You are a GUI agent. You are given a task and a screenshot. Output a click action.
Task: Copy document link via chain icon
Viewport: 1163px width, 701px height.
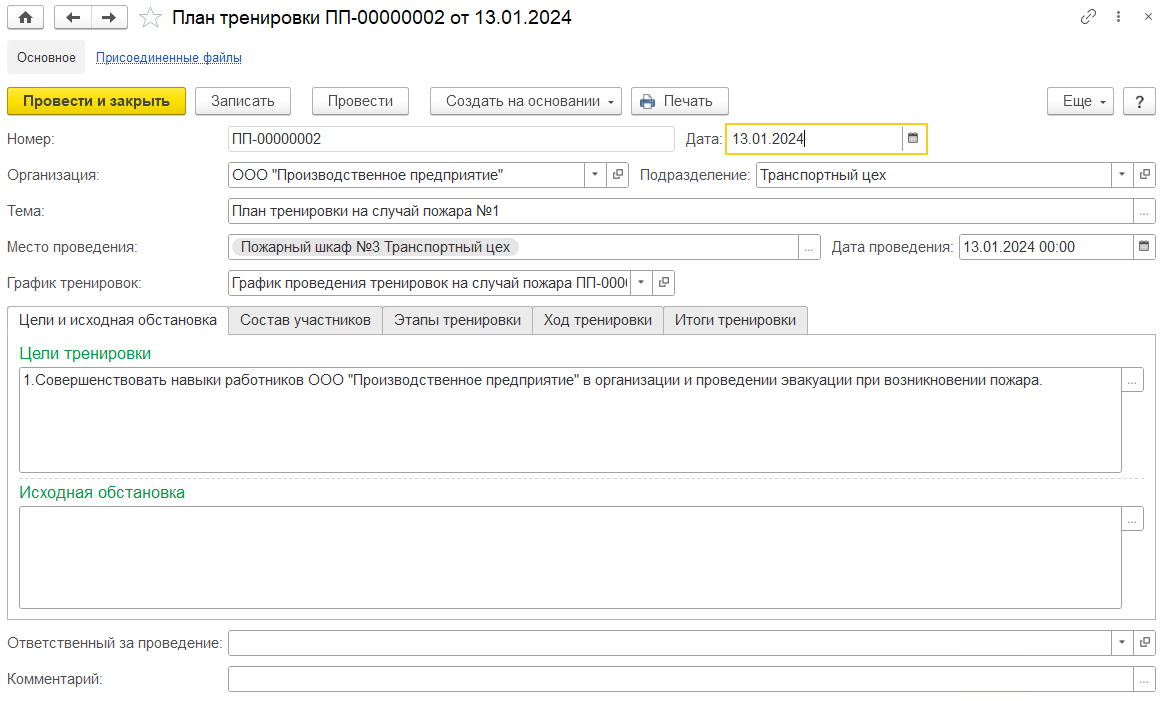click(1089, 18)
